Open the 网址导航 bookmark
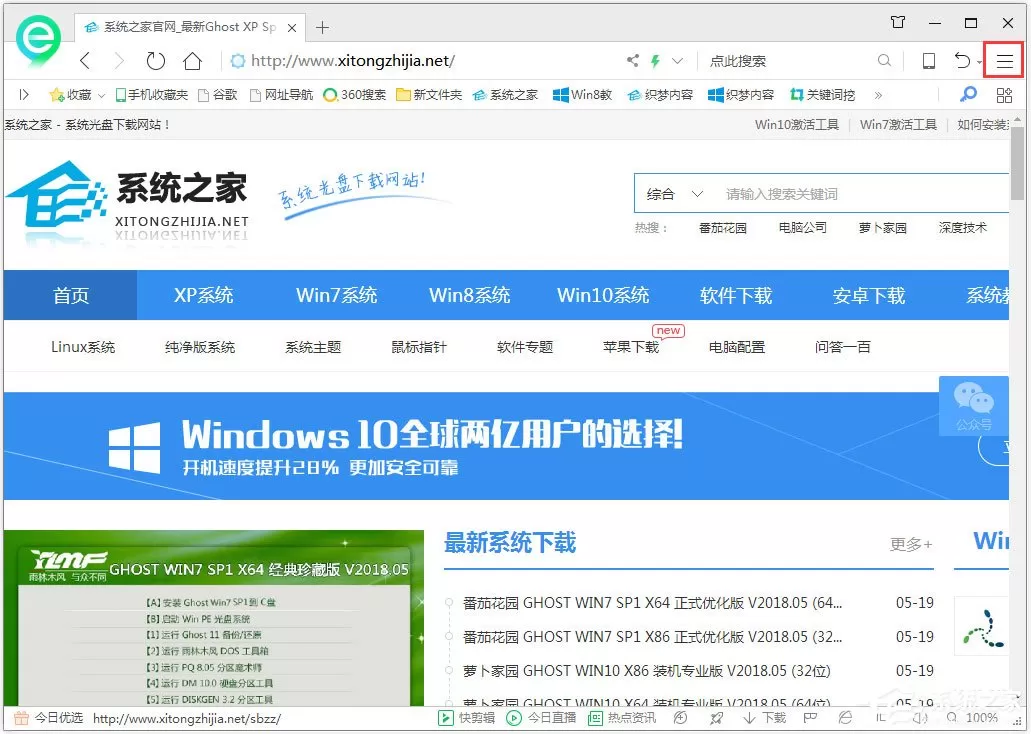Viewport: 1031px width, 734px height. click(x=281, y=95)
